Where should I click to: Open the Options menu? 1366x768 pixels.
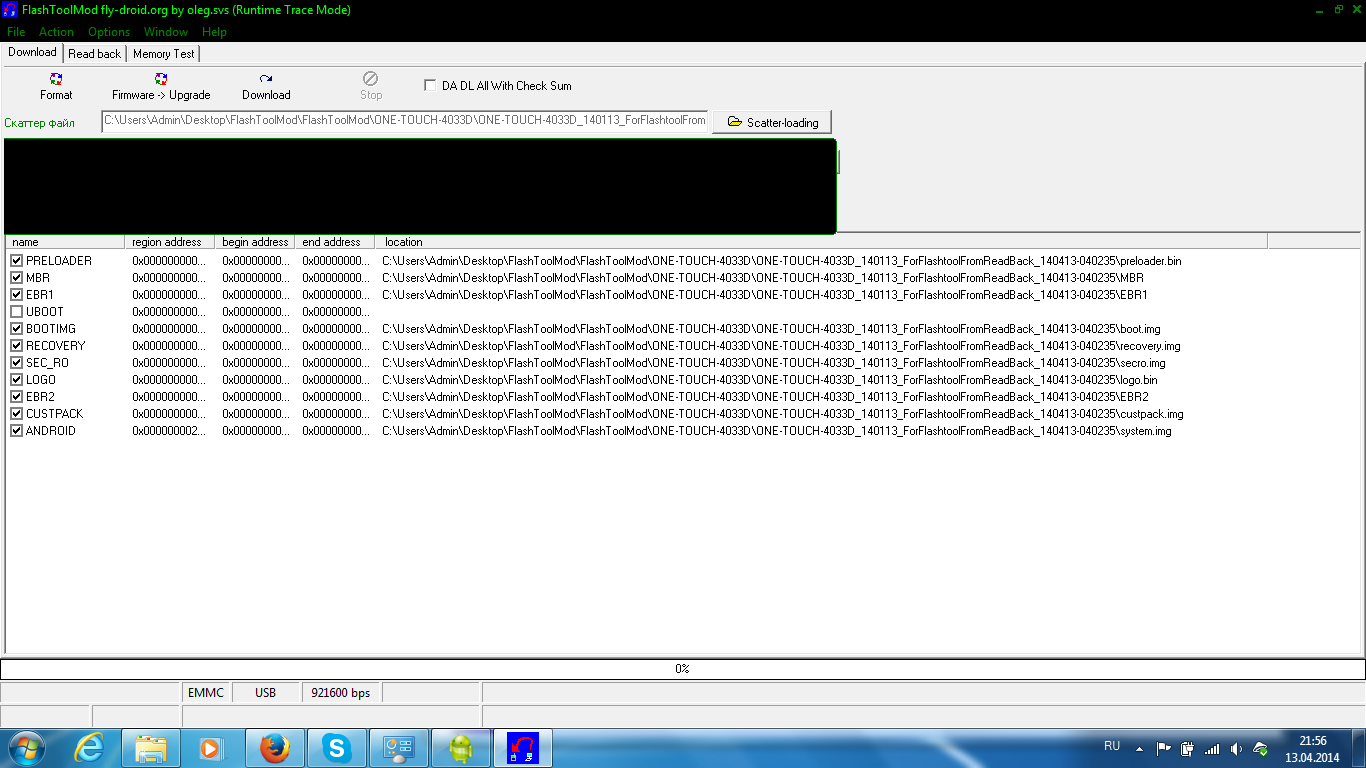click(x=109, y=32)
